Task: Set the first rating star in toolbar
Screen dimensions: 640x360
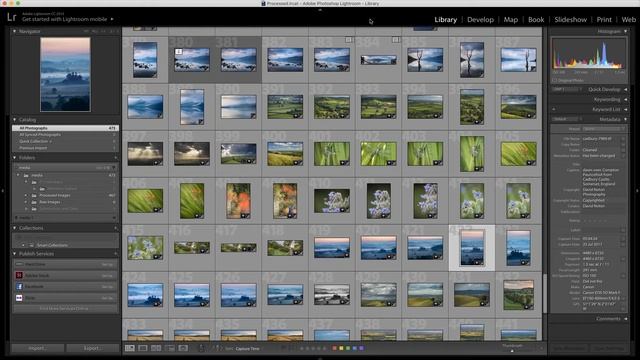Action: (x=302, y=348)
